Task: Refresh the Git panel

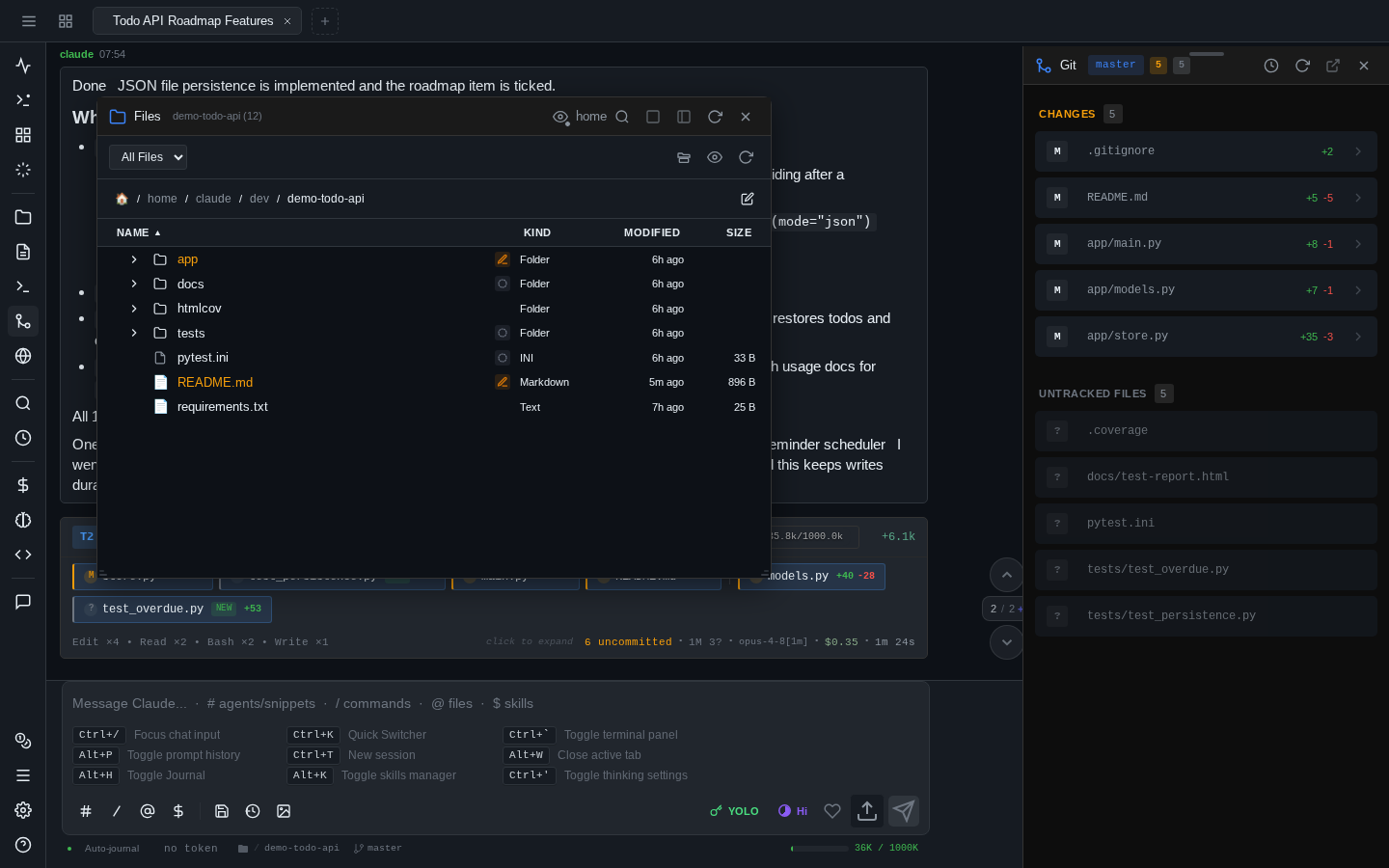Action: coord(1302,66)
